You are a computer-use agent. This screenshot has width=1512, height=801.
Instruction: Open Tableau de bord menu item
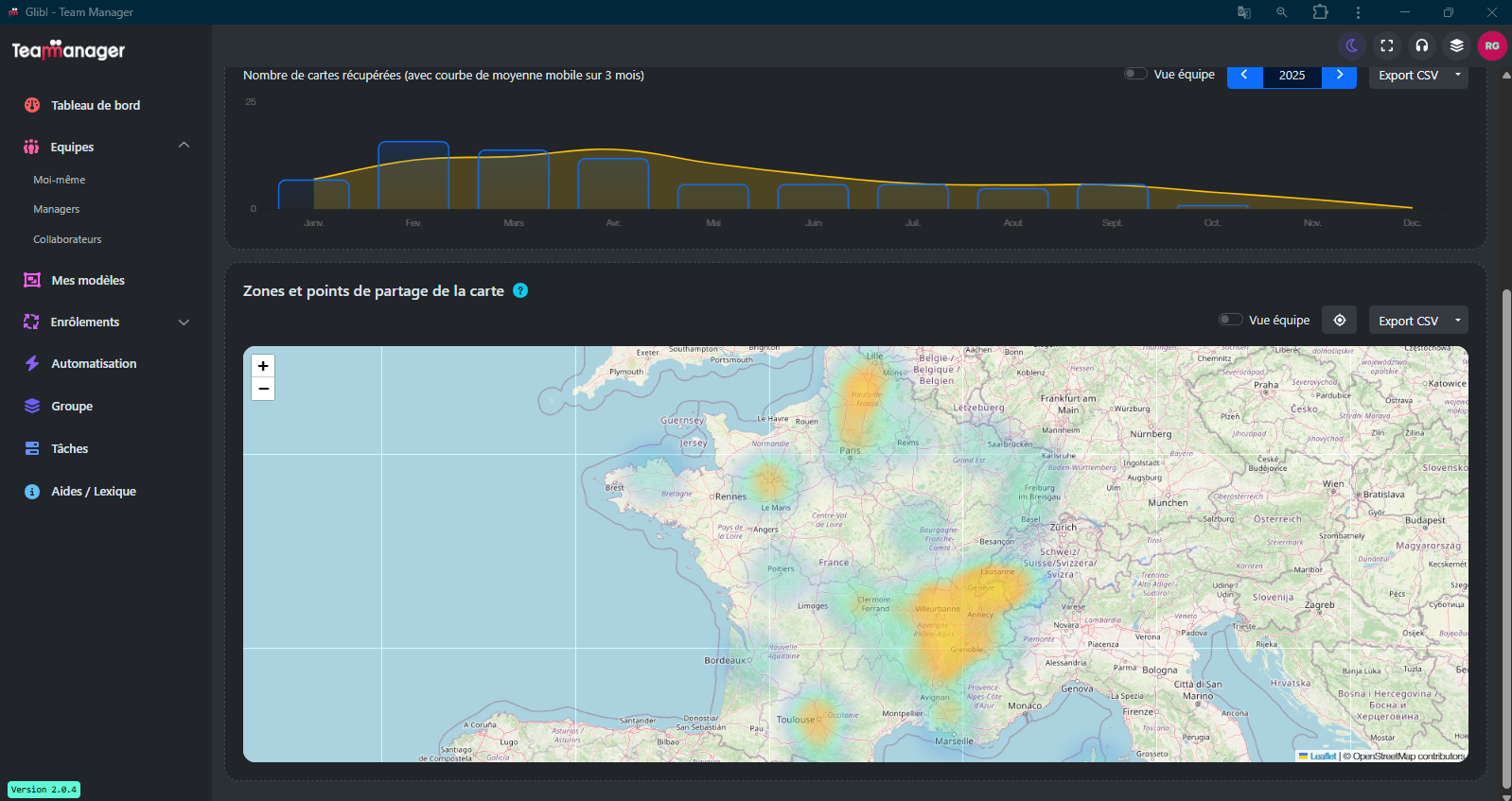[95, 105]
